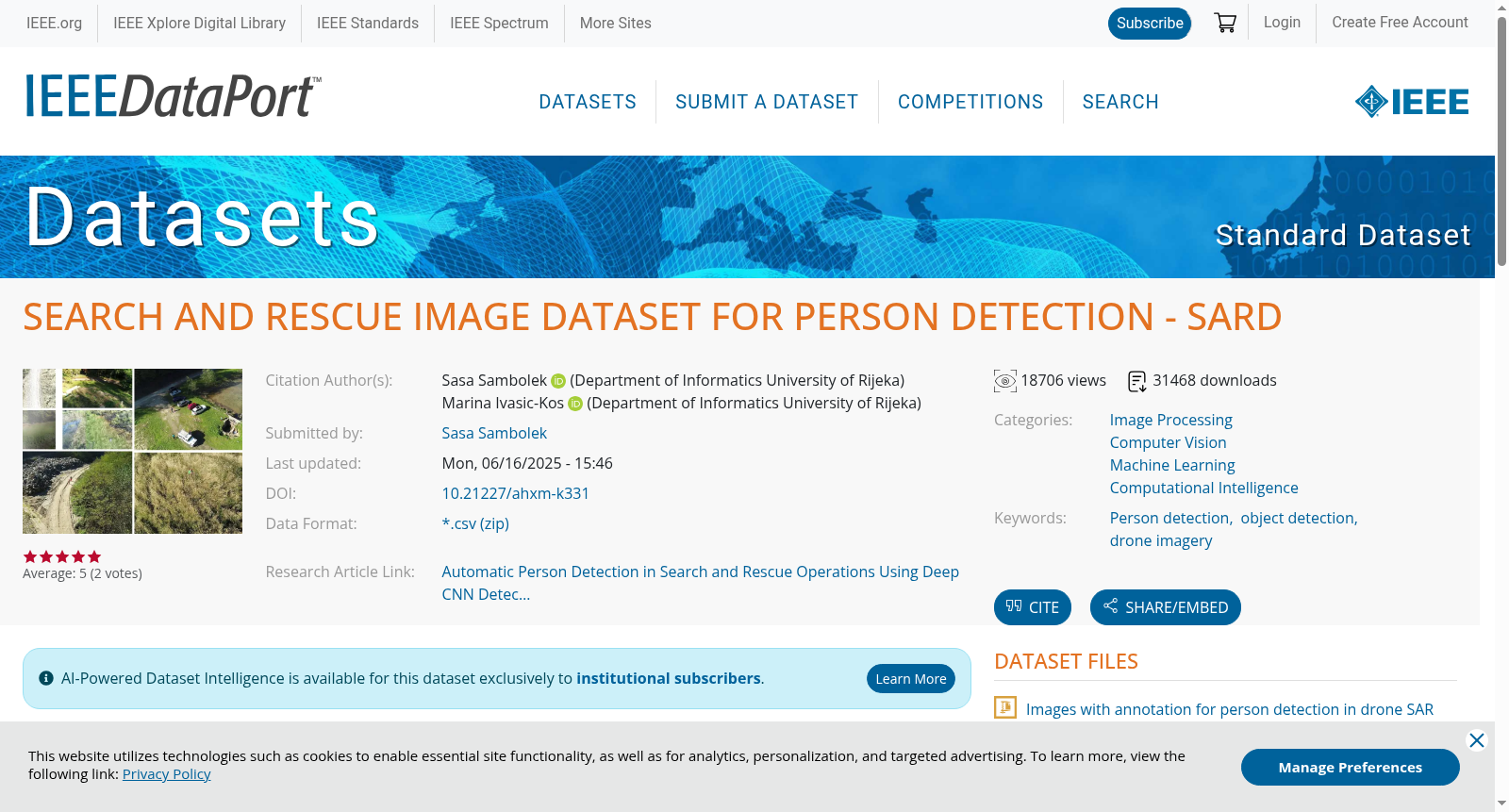Select the Computational Intelligence category
The width and height of the screenshot is (1509, 812).
tap(1203, 488)
